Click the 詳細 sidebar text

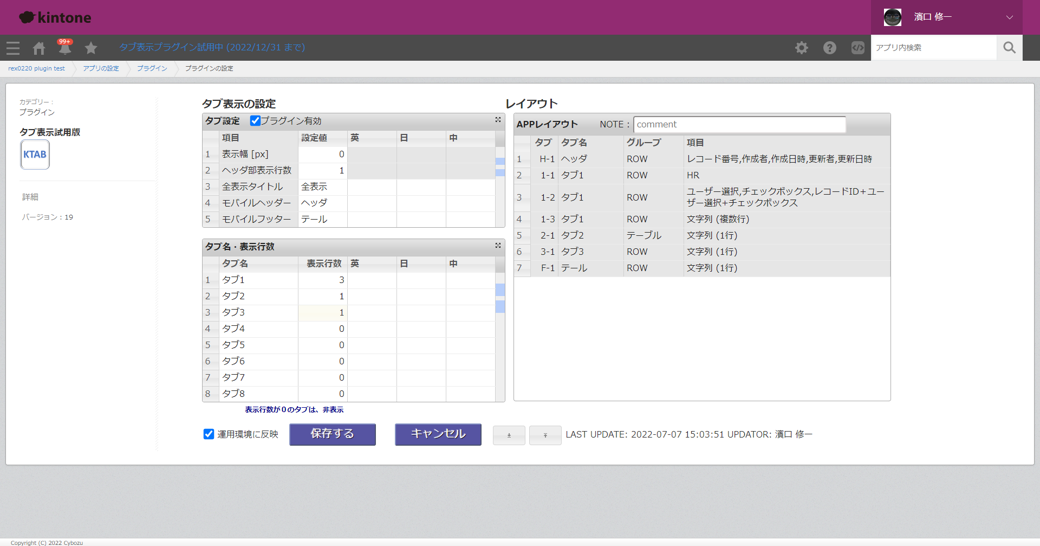(x=30, y=197)
